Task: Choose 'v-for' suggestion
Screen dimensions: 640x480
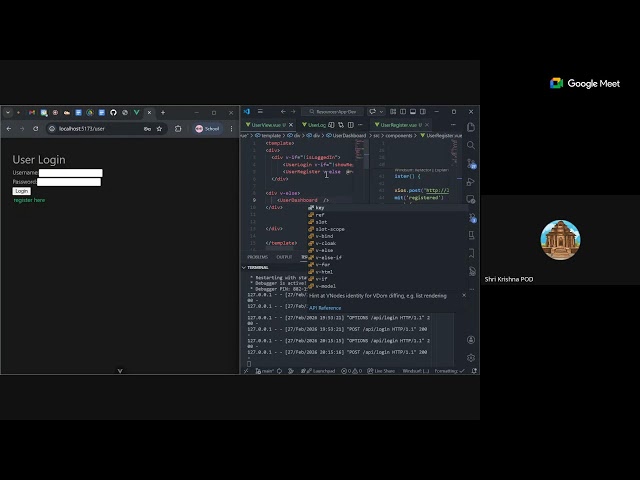Action: [387, 264]
